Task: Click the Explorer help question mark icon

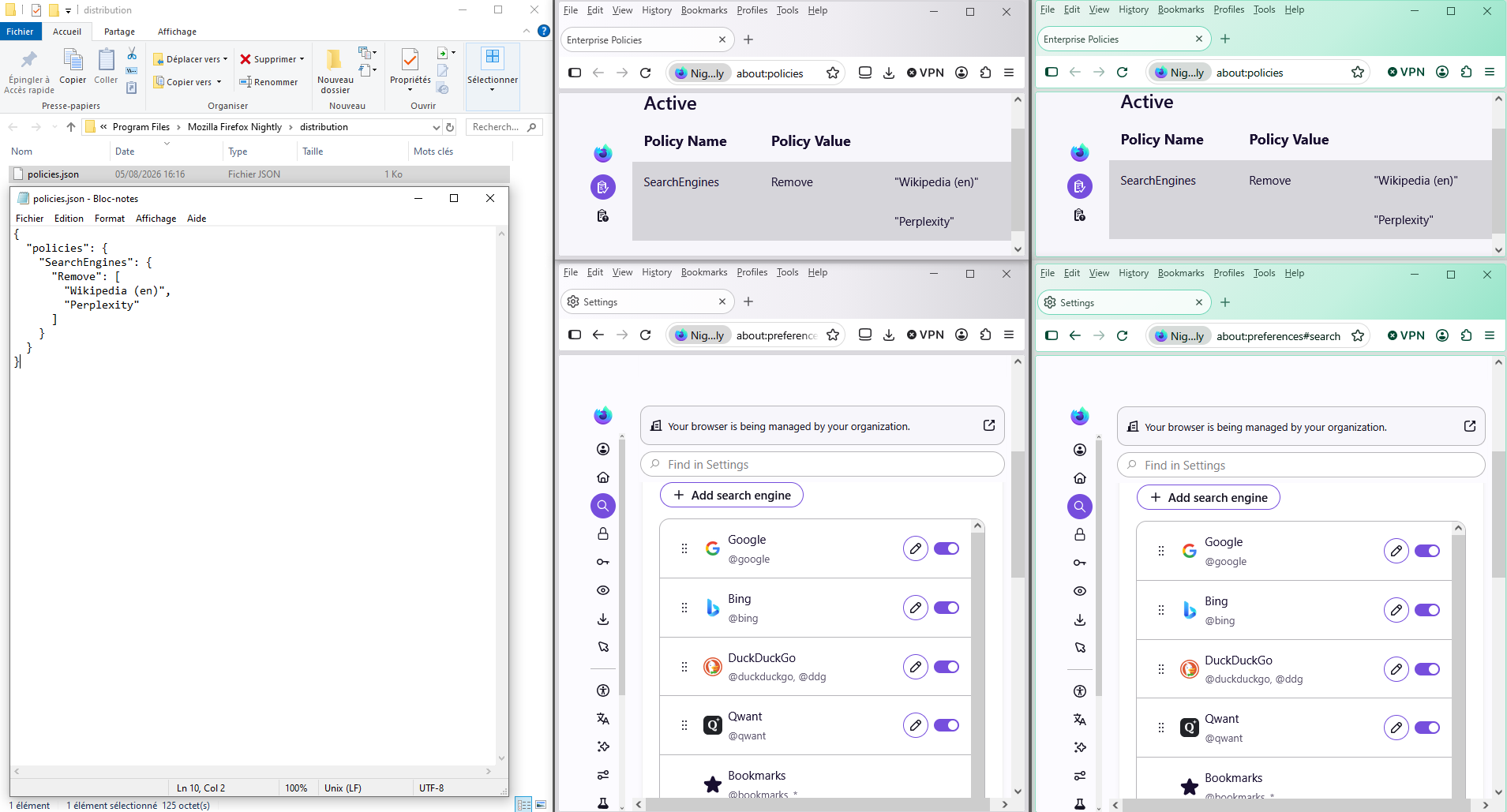Action: click(x=544, y=31)
